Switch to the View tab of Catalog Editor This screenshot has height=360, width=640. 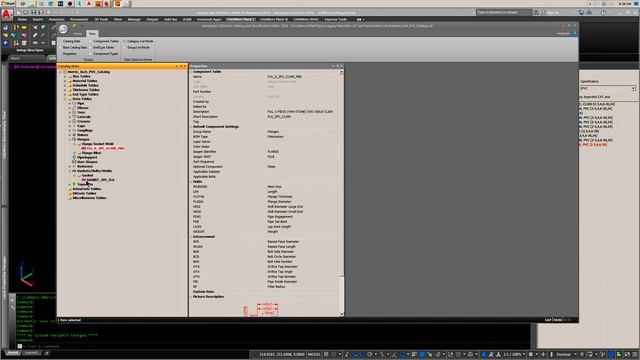pos(92,34)
